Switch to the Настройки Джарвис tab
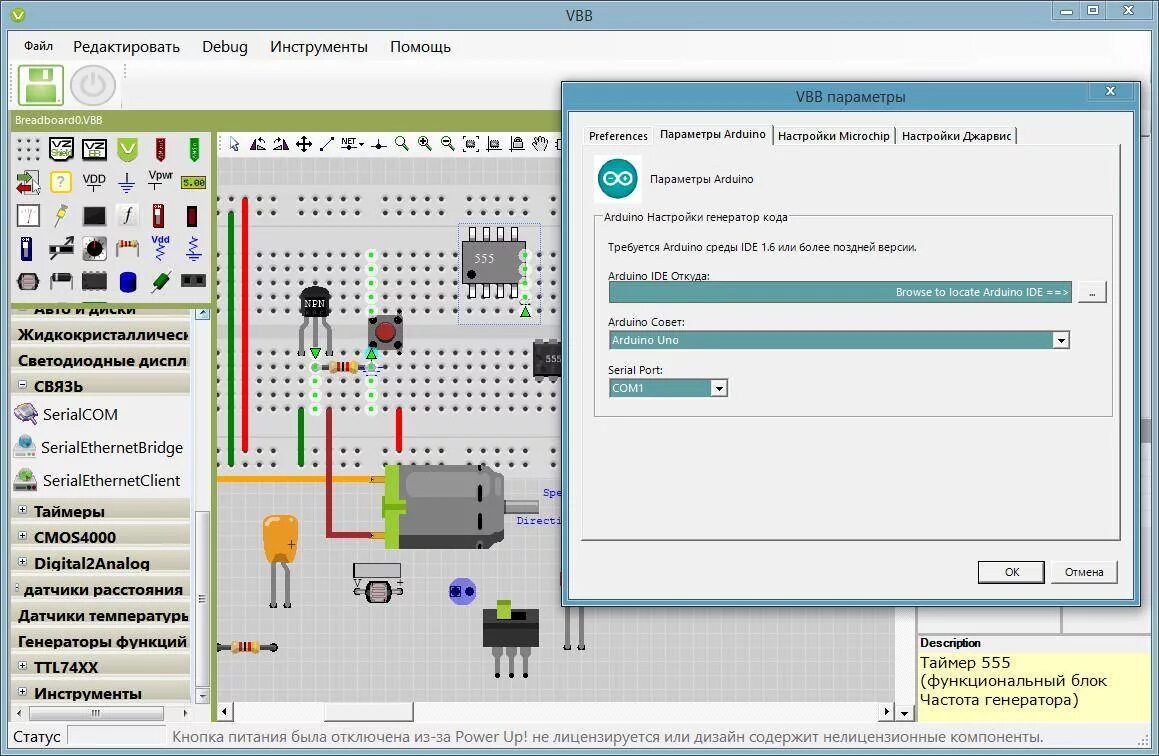Image resolution: width=1159 pixels, height=756 pixels. point(956,136)
